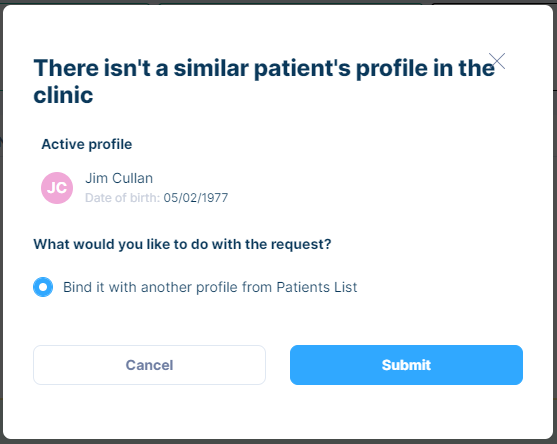This screenshot has height=444, width=557.
Task: Click the 'Patients List' words in the radio option
Action: click(317, 287)
